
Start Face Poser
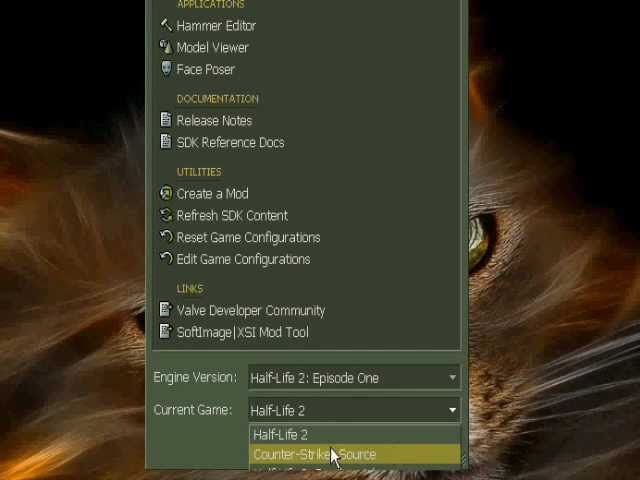point(205,69)
